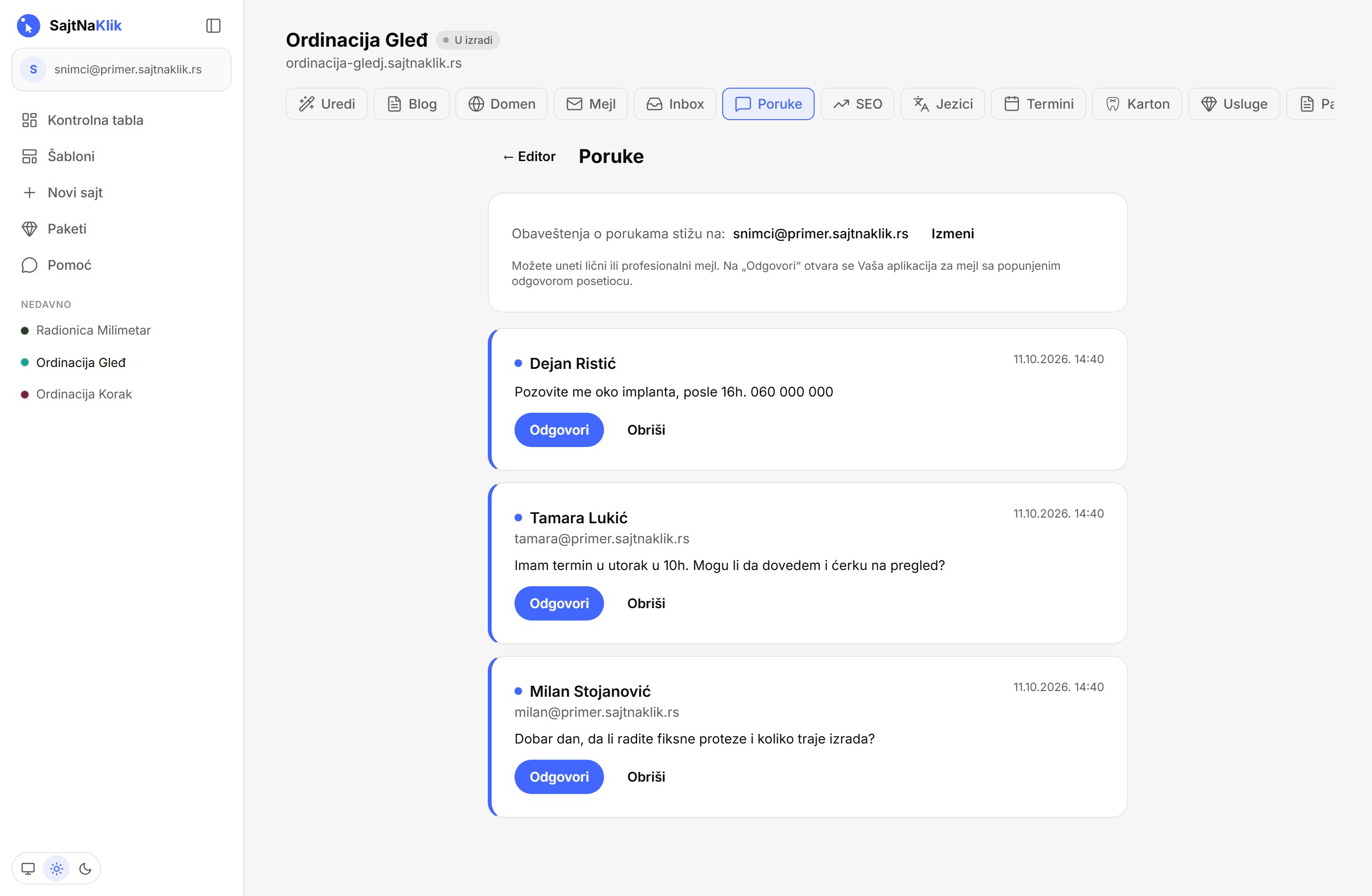
Task: Open the Mejl tab
Action: point(591,104)
